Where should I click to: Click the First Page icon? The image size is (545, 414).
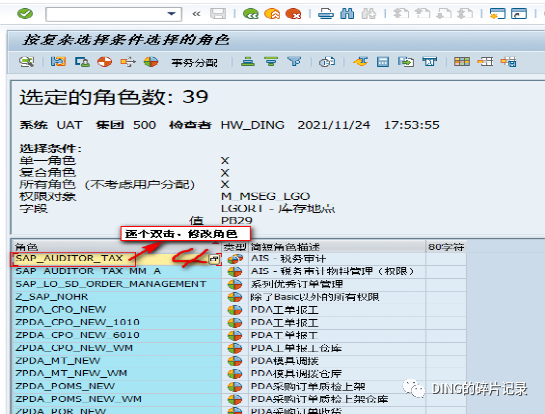point(401,14)
